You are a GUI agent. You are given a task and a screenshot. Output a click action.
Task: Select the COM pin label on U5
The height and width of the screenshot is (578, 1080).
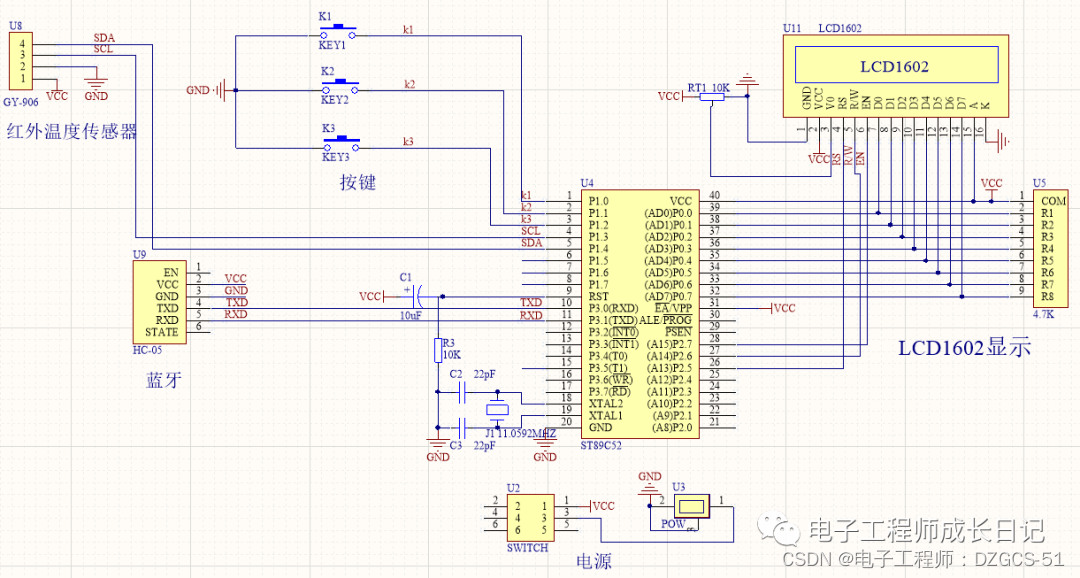click(1053, 201)
